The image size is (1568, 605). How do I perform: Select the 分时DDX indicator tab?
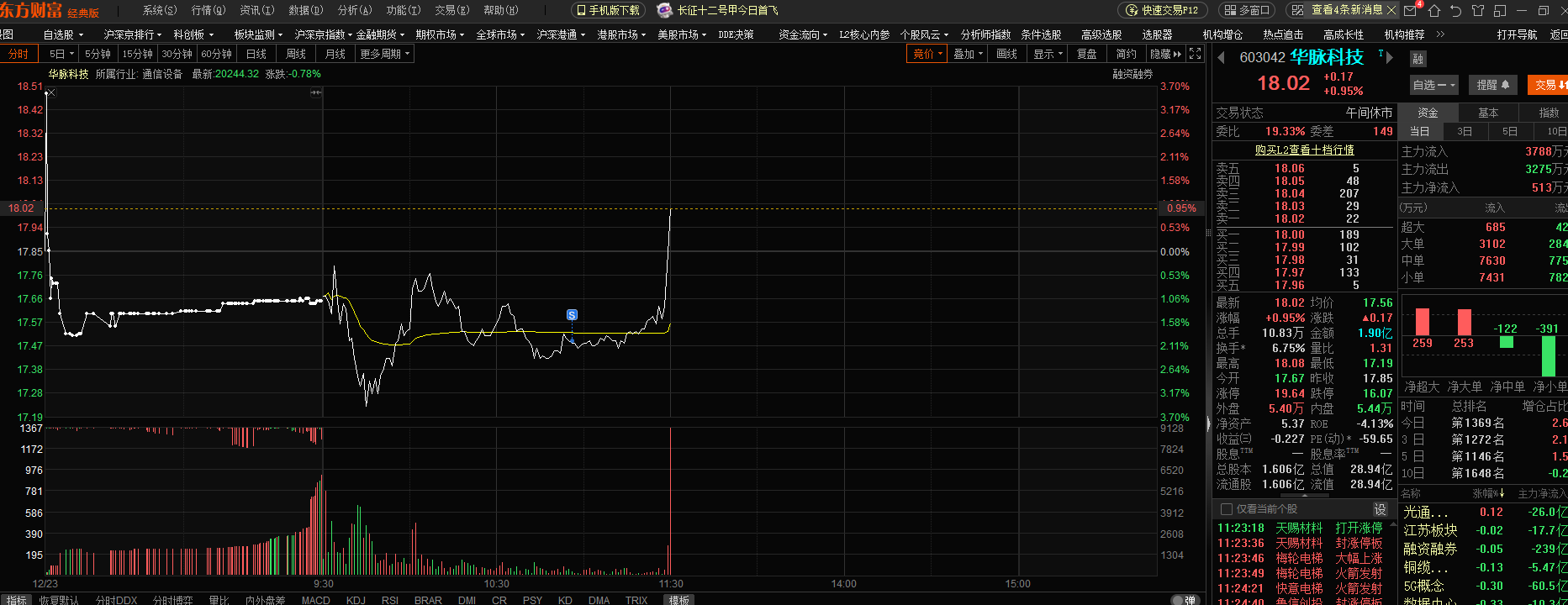click(x=116, y=600)
